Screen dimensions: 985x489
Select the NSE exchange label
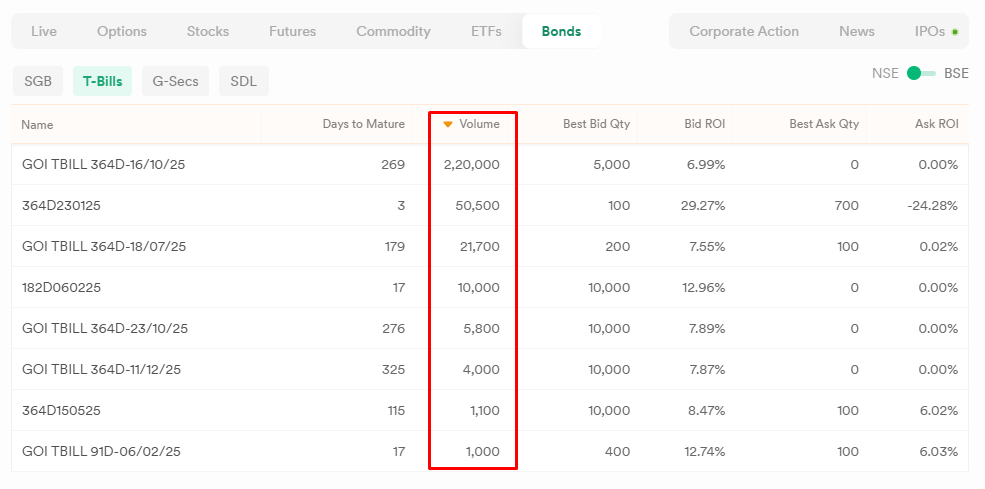[x=885, y=74]
